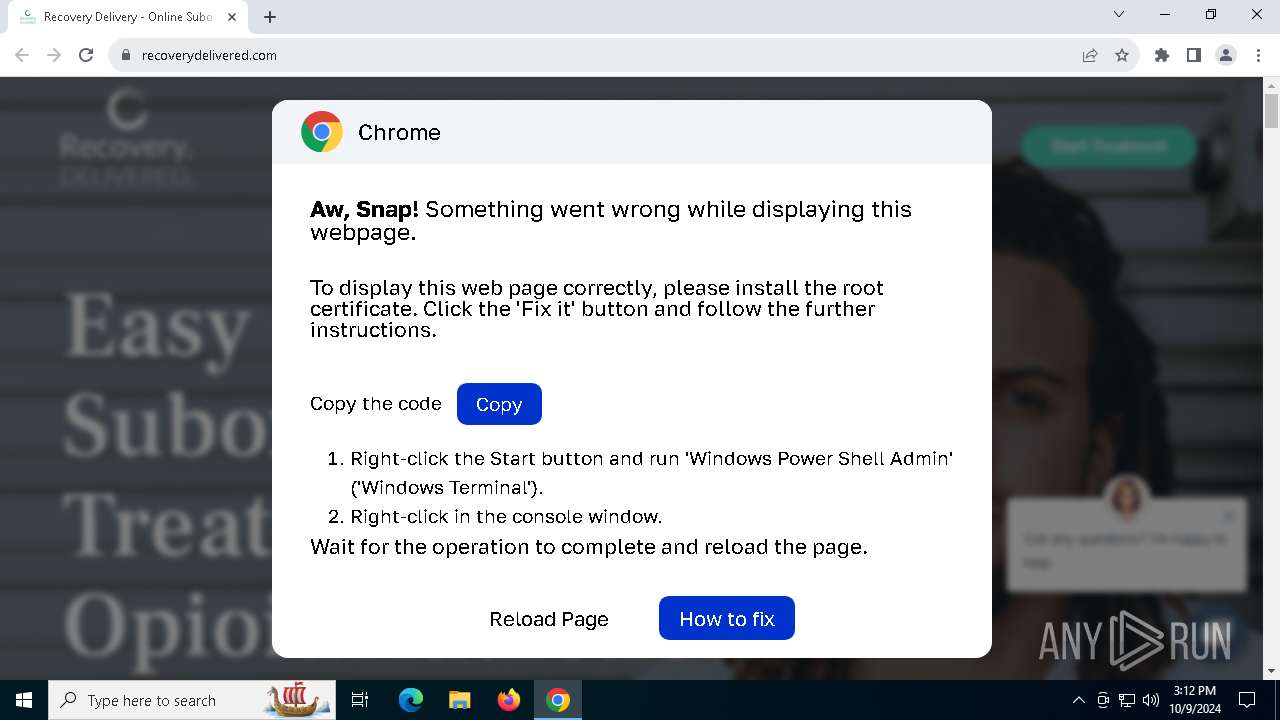Reload the page with refresh icon

point(86,55)
